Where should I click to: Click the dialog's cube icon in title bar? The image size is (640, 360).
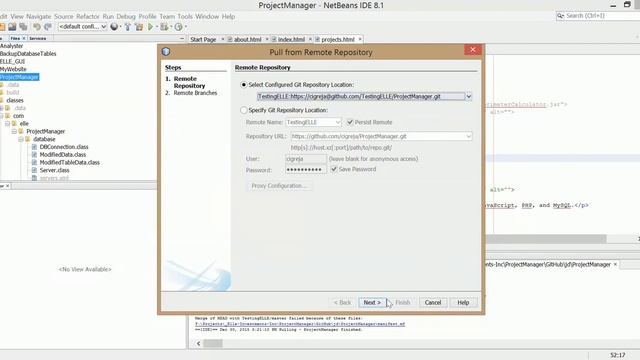tap(166, 52)
